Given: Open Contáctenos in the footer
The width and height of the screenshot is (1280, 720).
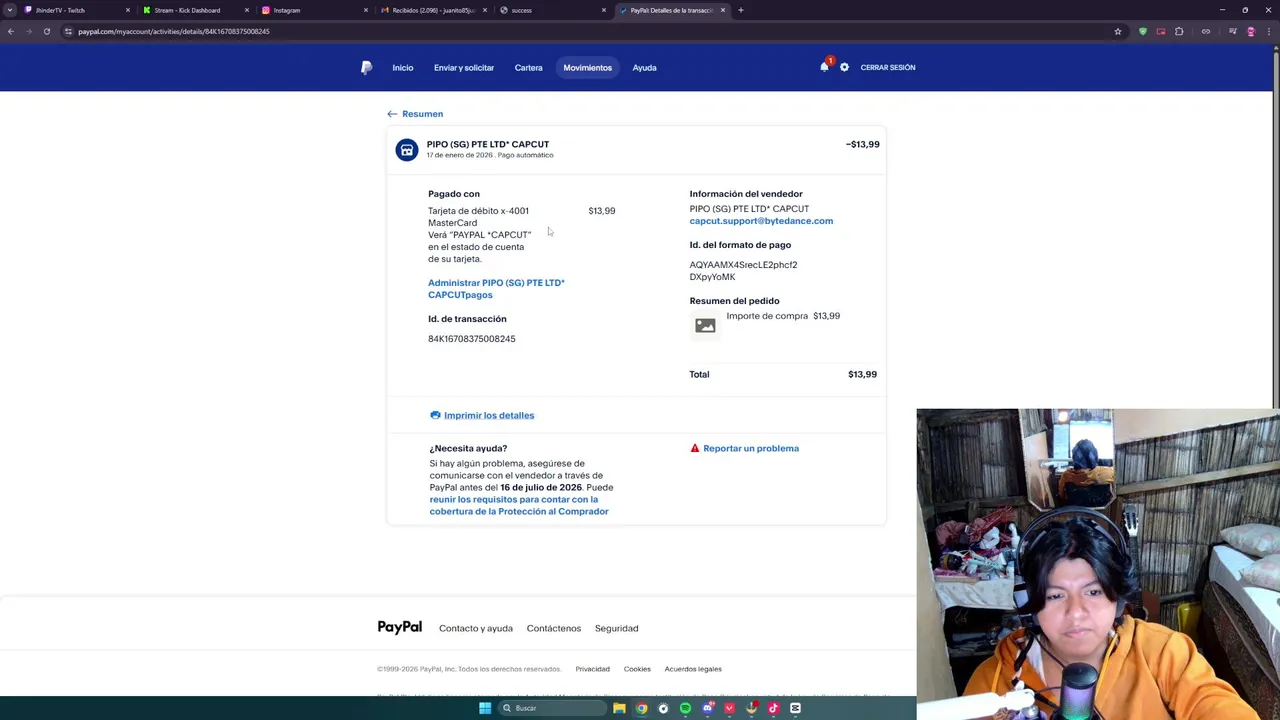Looking at the screenshot, I should click(x=554, y=628).
